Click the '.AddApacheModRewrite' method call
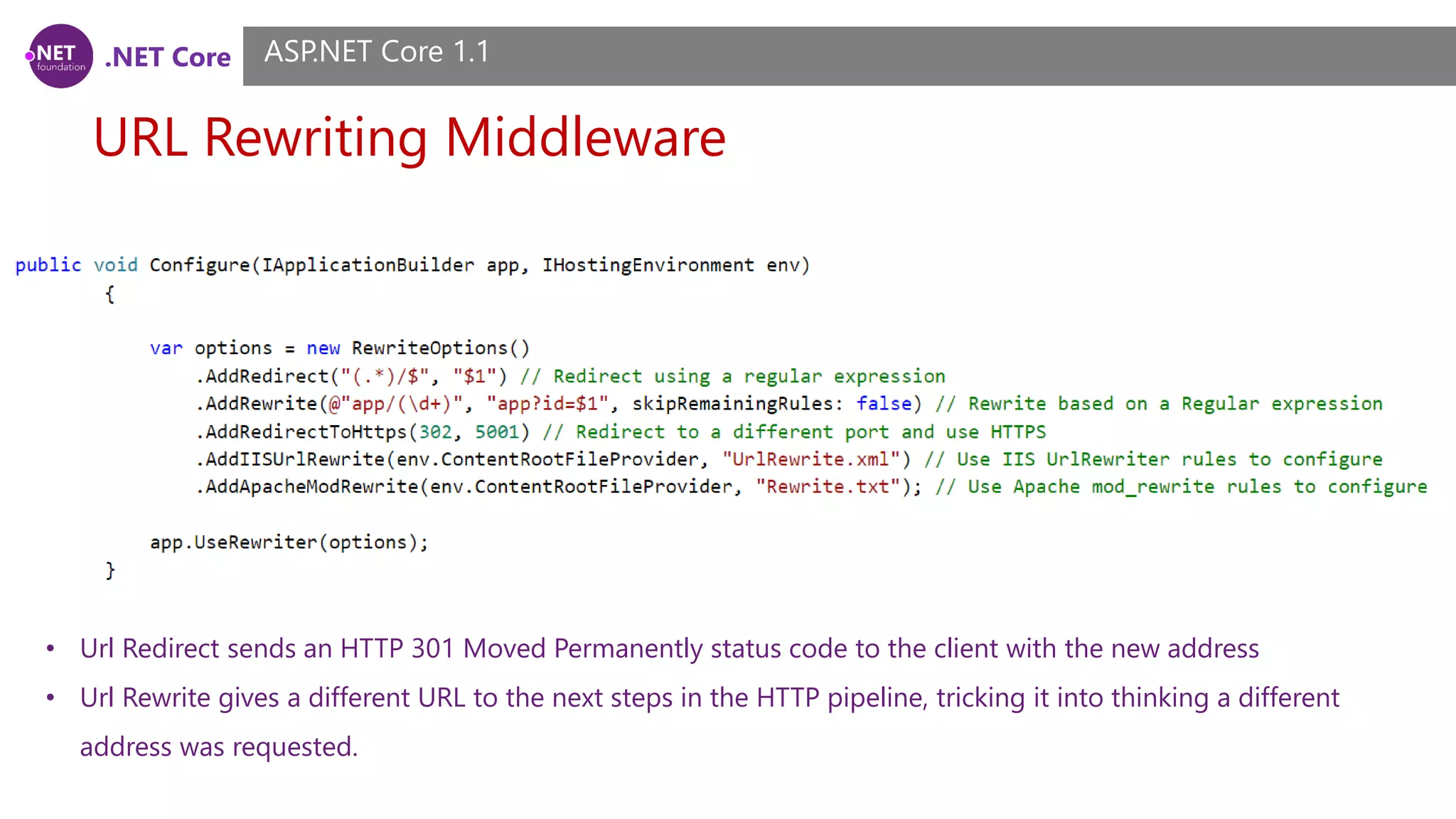The height and width of the screenshot is (819, 1456). click(x=306, y=487)
